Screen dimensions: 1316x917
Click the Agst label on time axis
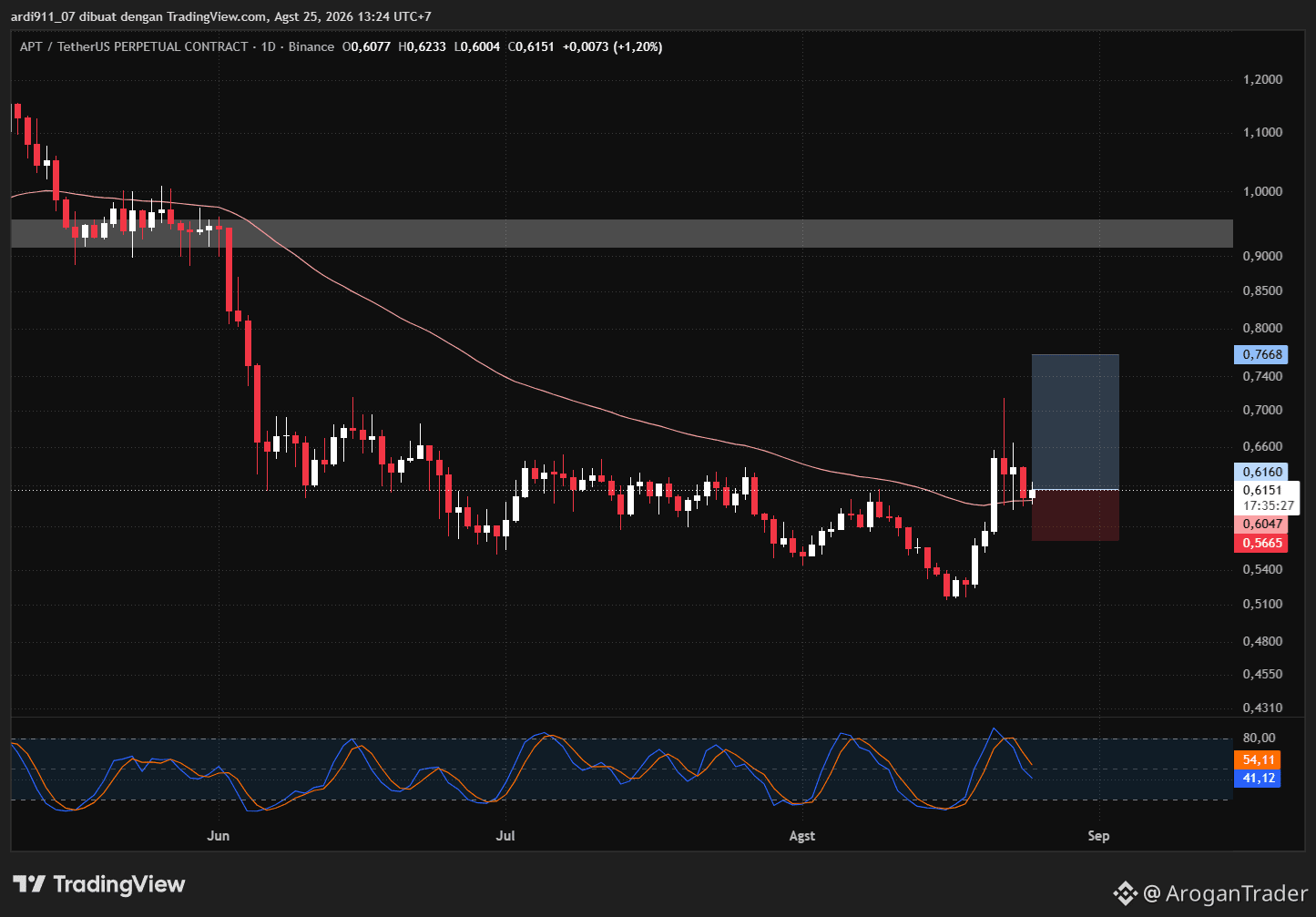pyautogui.click(x=802, y=835)
